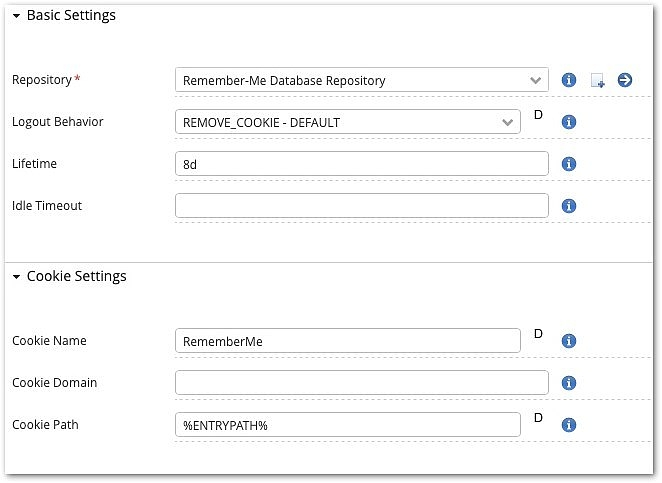Focus the empty Idle Timeout field
This screenshot has height=483, width=662.
[x=361, y=206]
